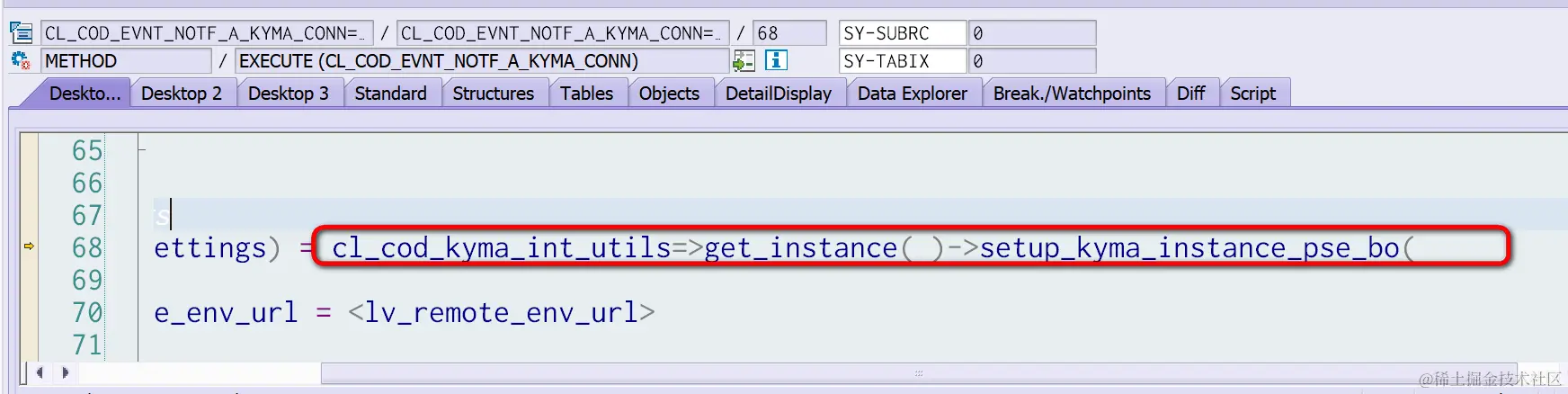Click the blue information icon
The image size is (1568, 394).
pyautogui.click(x=776, y=60)
